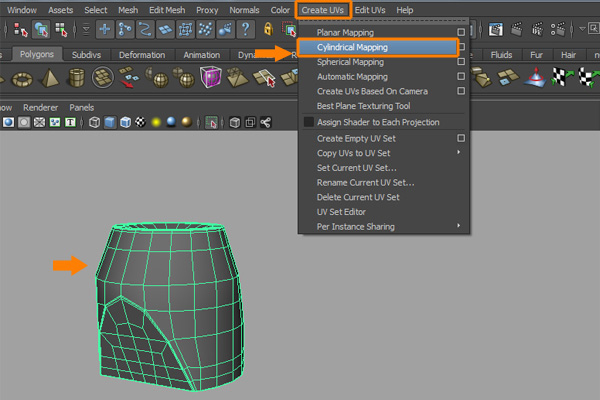Open Planar Mapping options box
The width and height of the screenshot is (600, 400).
tap(461, 33)
